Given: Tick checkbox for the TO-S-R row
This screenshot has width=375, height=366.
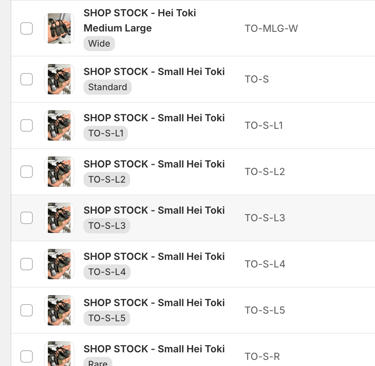Looking at the screenshot, I should pyautogui.click(x=26, y=357).
